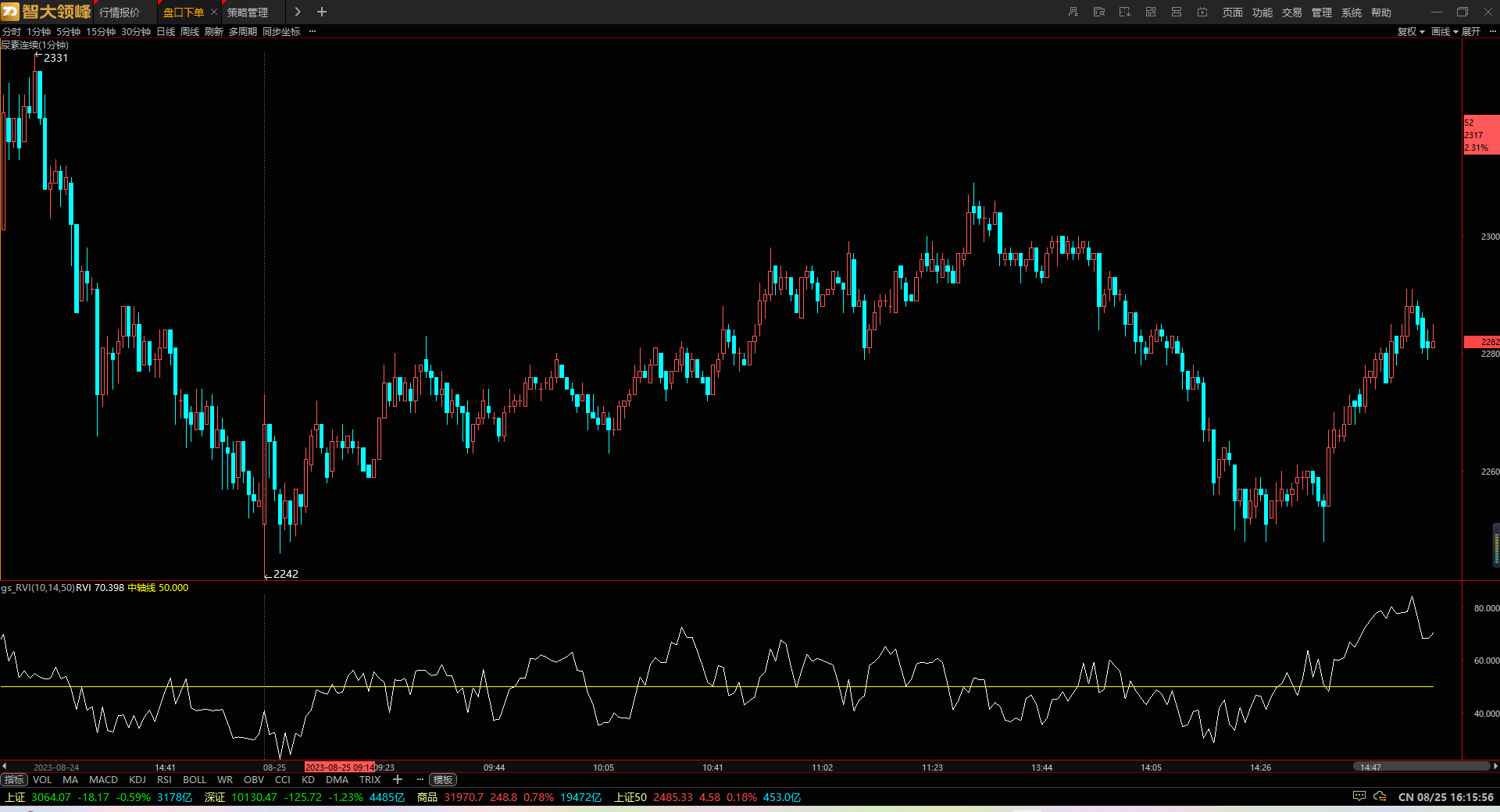Click the gs_RVI(10,14,50) indicator label
This screenshot has height=812, width=1500.
(x=37, y=587)
